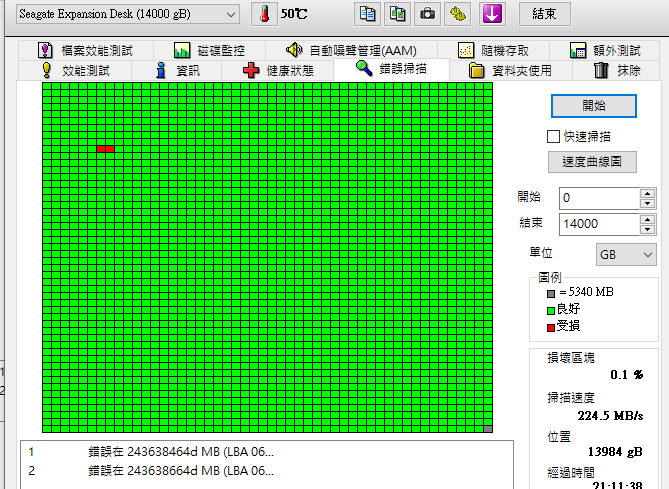Click the first red damaged block
The image size is (669, 489).
pos(101,149)
